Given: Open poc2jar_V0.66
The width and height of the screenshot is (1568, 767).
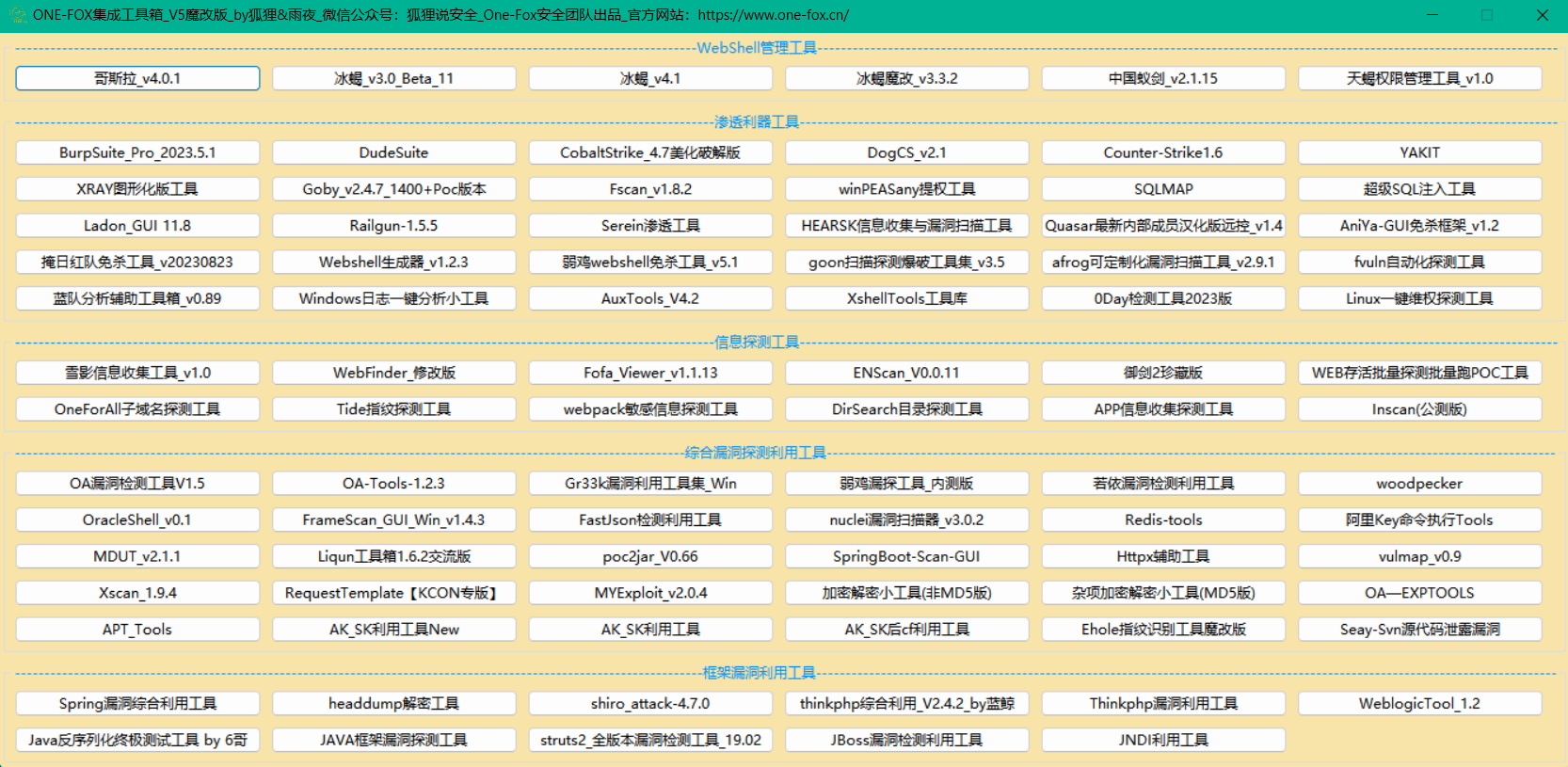Looking at the screenshot, I should pos(650,557).
